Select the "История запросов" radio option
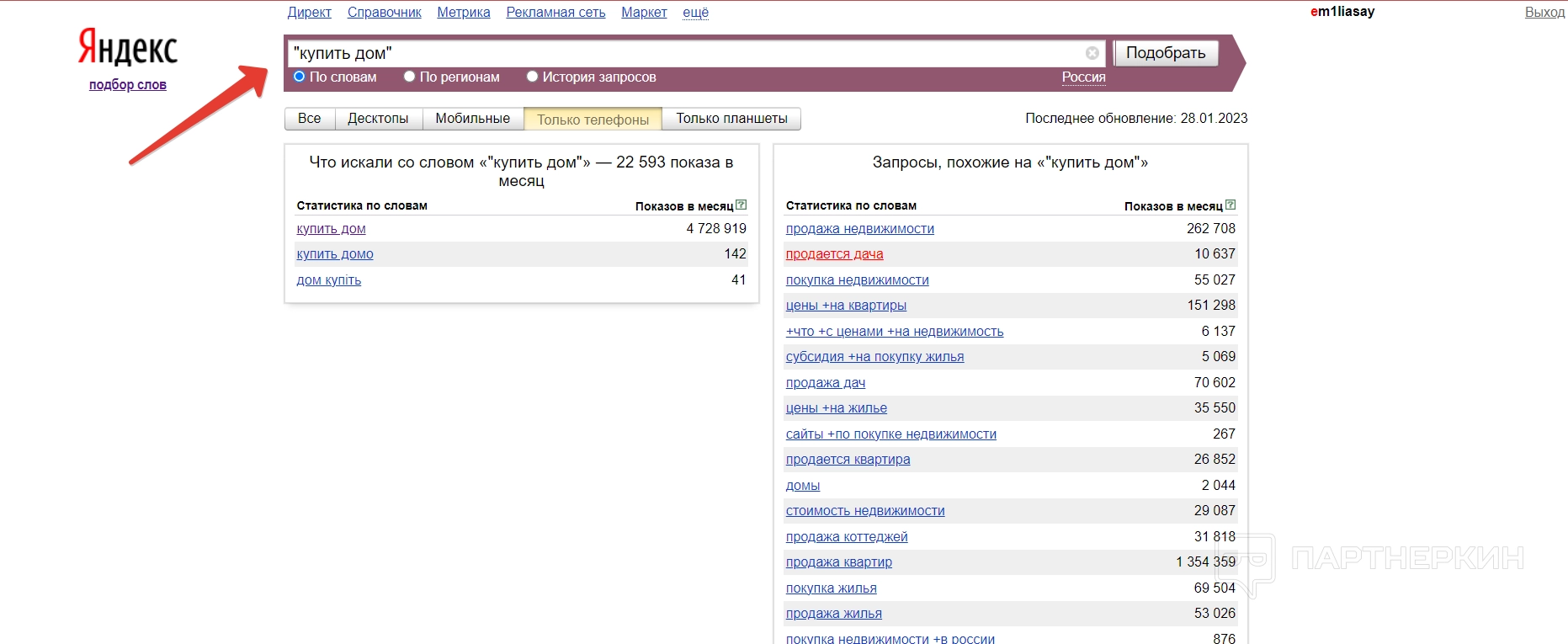The image size is (1568, 644). tap(532, 77)
